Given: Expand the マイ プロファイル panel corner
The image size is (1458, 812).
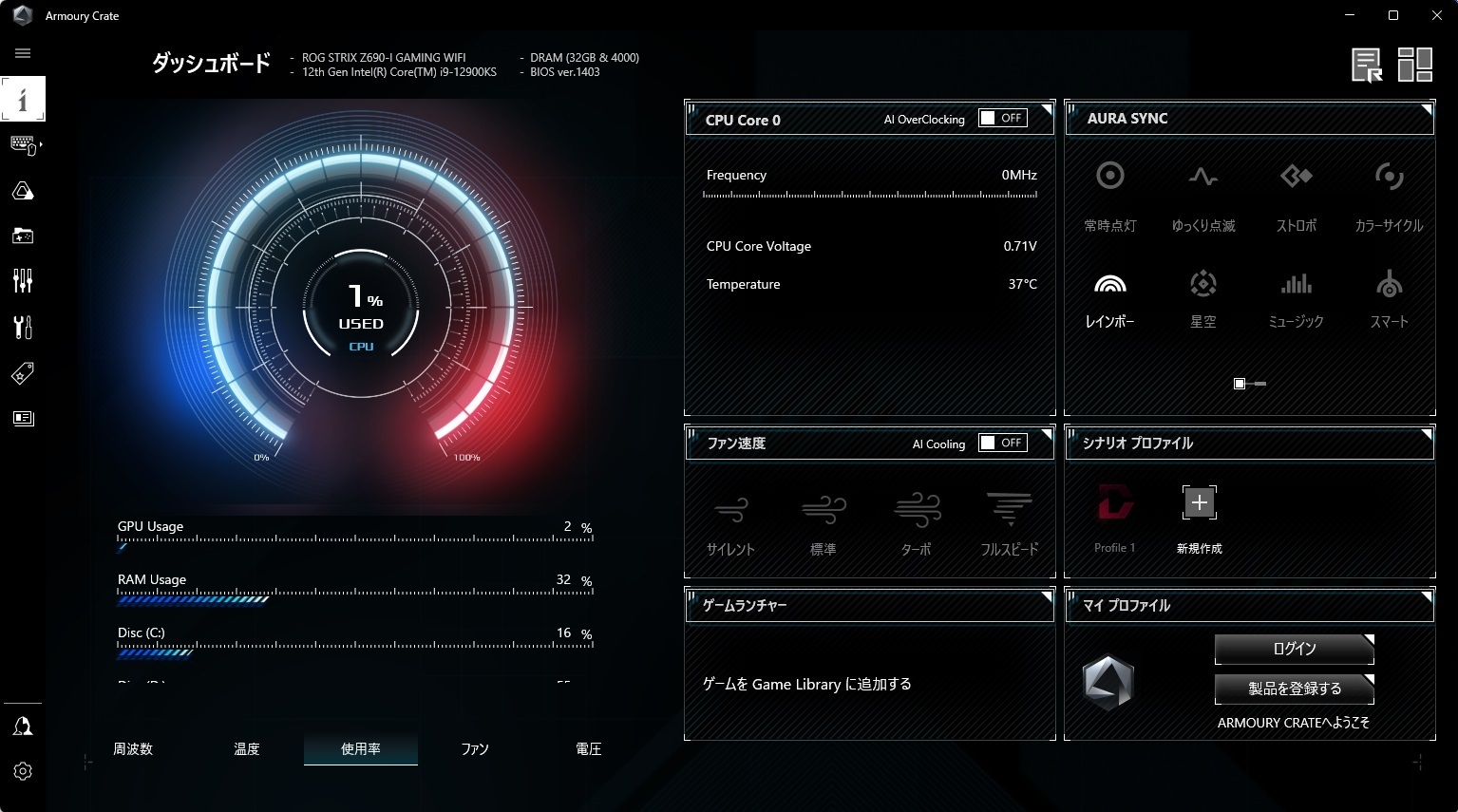Looking at the screenshot, I should coord(1427,595).
